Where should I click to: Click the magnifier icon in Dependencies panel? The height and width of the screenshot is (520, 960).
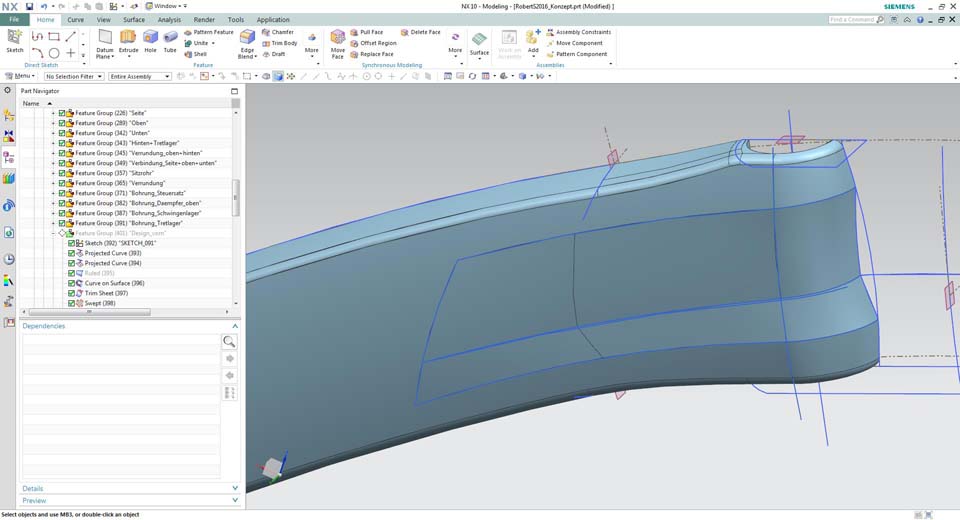[x=229, y=341]
